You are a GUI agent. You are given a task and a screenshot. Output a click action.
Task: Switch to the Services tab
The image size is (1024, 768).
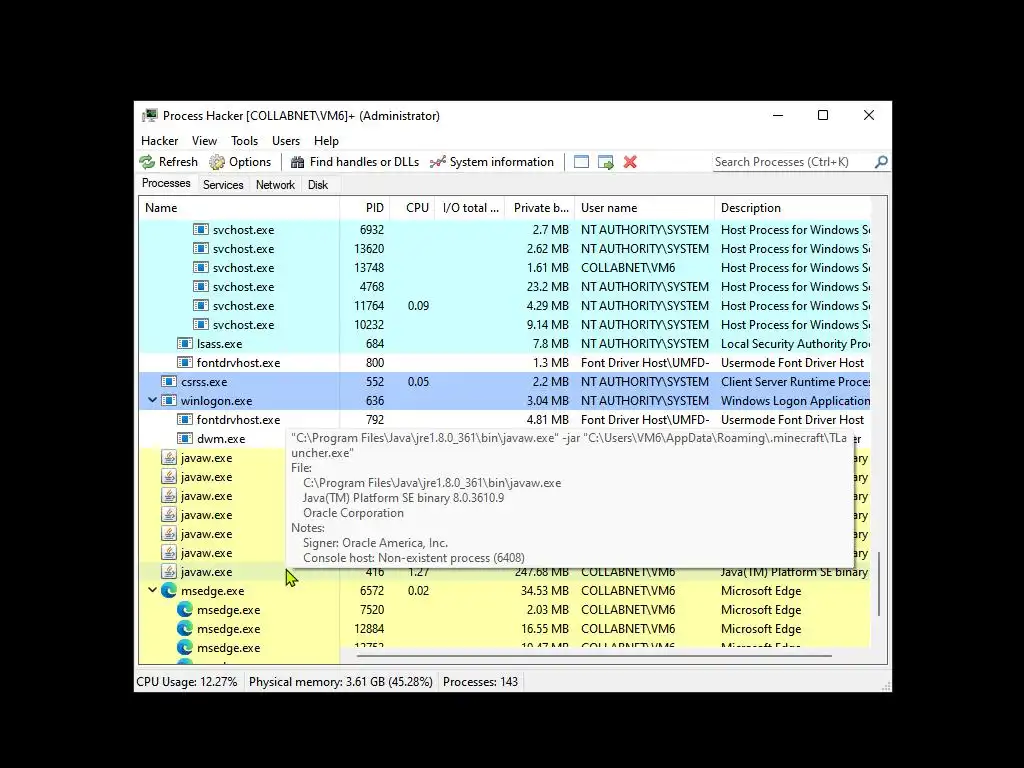223,185
